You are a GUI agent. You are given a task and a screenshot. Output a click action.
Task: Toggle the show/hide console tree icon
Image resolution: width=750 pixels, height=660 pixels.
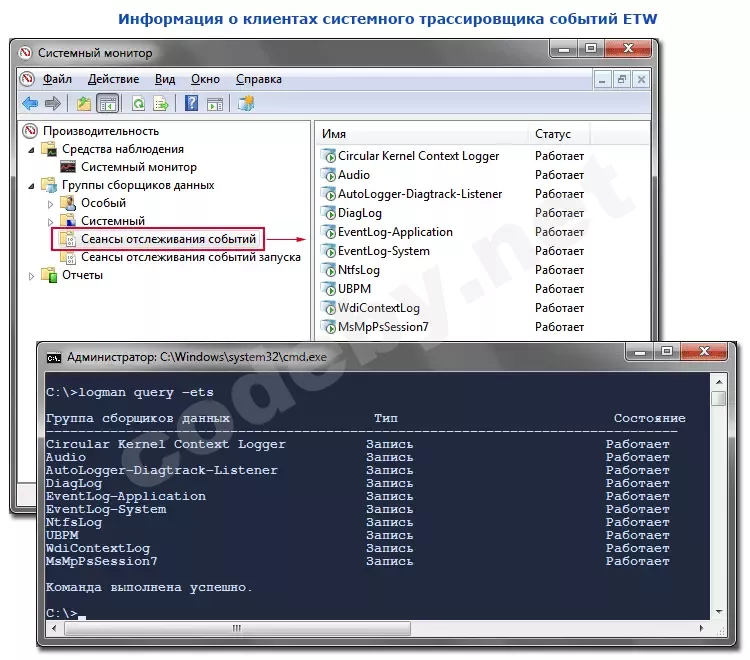(x=108, y=103)
